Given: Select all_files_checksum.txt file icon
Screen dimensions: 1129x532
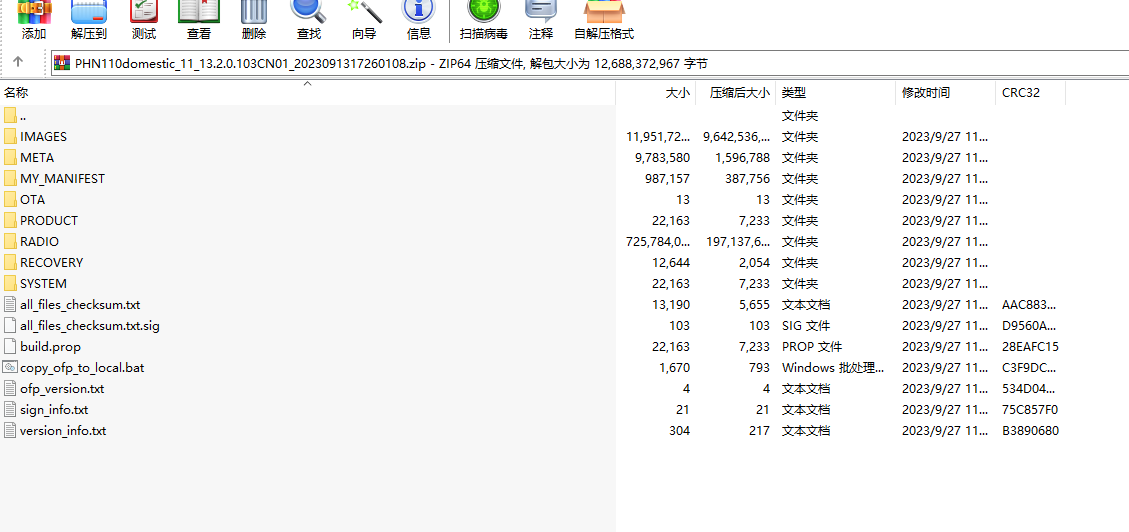Looking at the screenshot, I should [10, 305].
